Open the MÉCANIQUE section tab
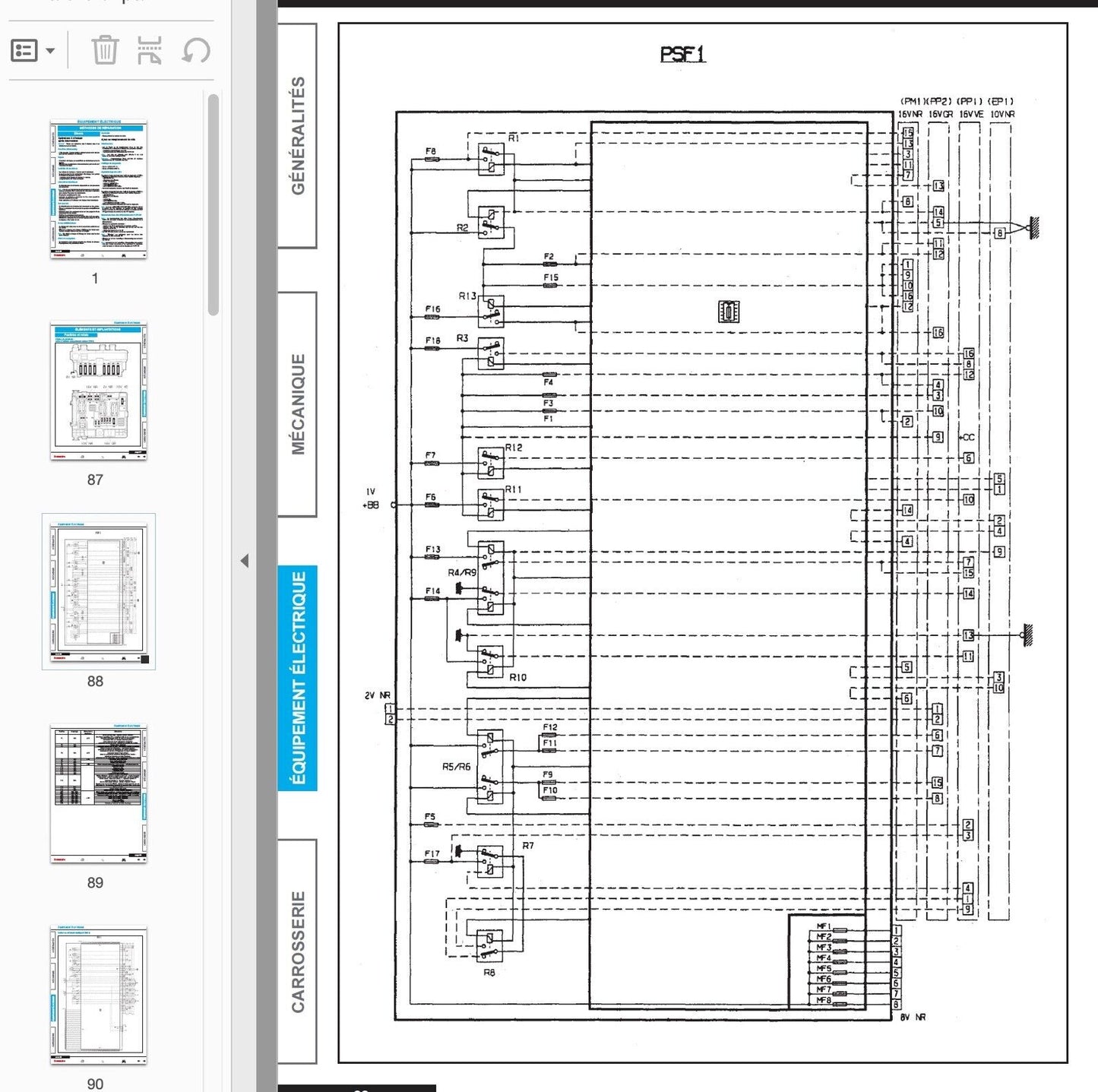Viewport: 1098px width, 1092px height. coord(298,404)
